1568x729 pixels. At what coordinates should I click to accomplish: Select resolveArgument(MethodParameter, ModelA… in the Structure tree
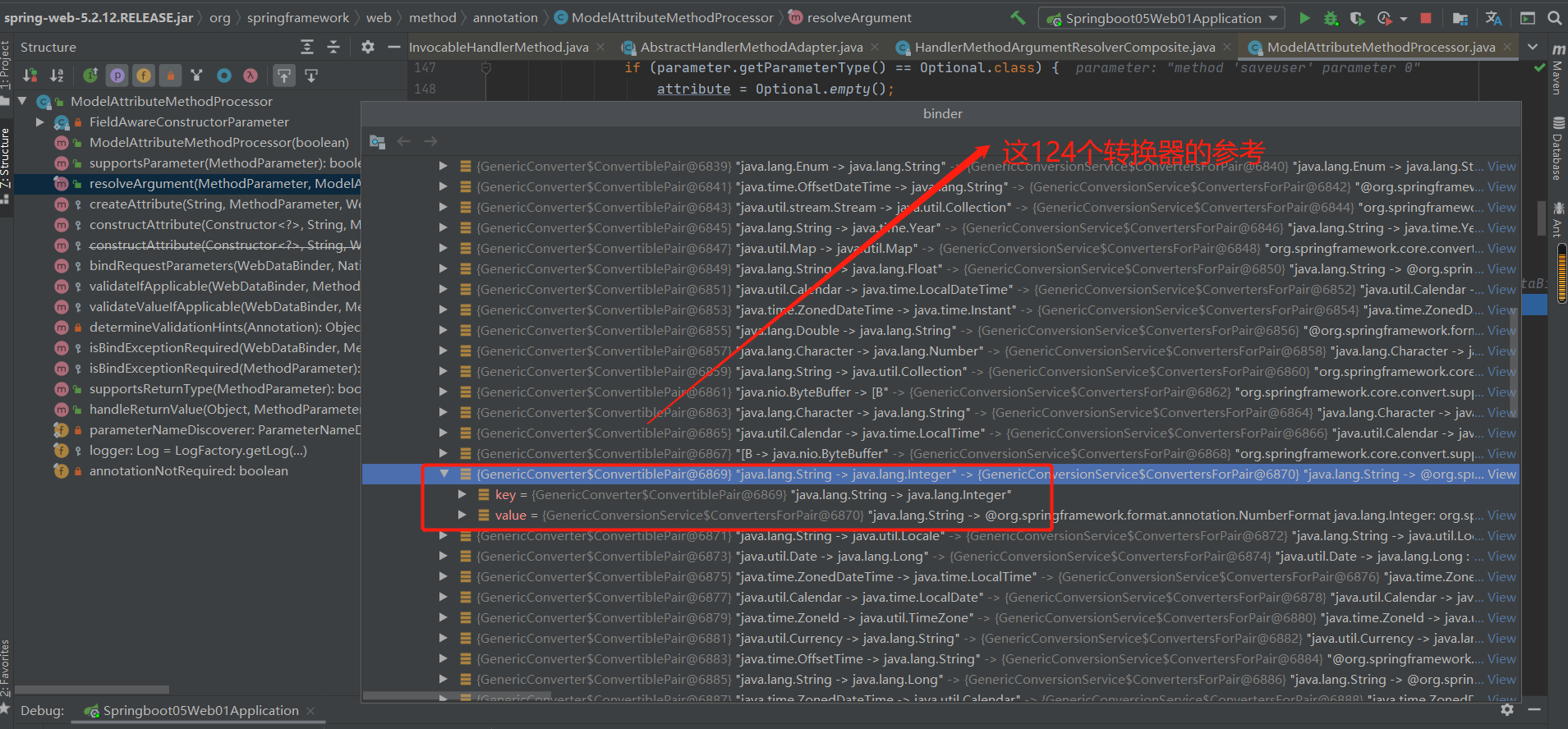click(x=187, y=183)
